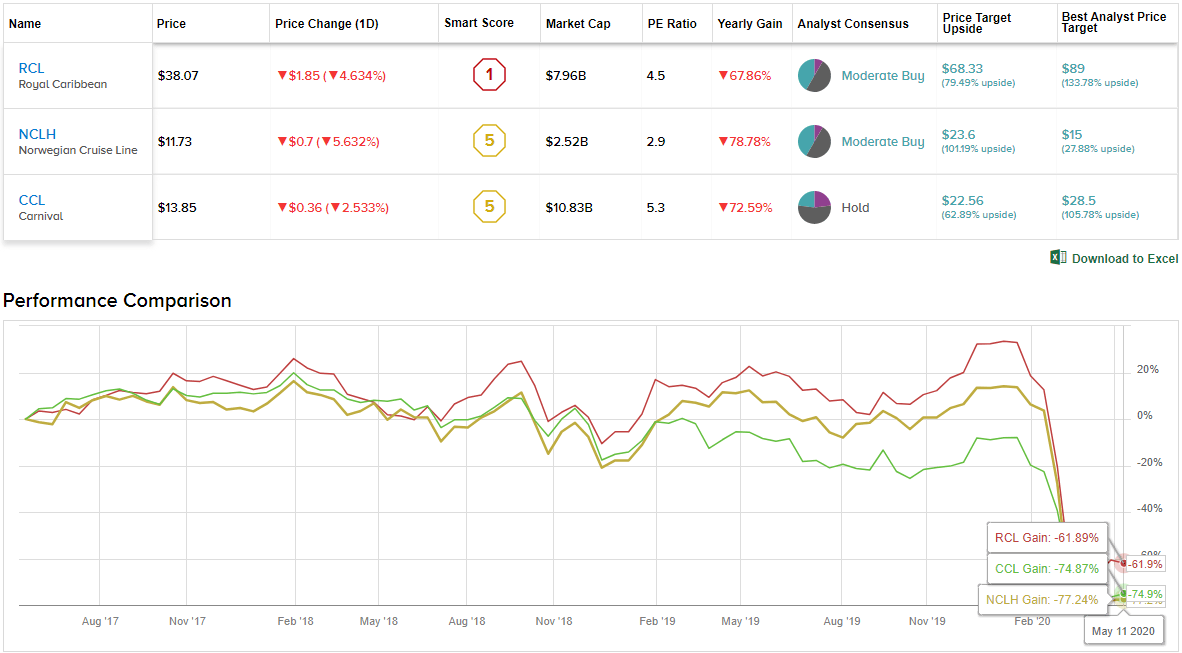Click Feb '20 axis label
1182x653 pixels.
click(1032, 621)
